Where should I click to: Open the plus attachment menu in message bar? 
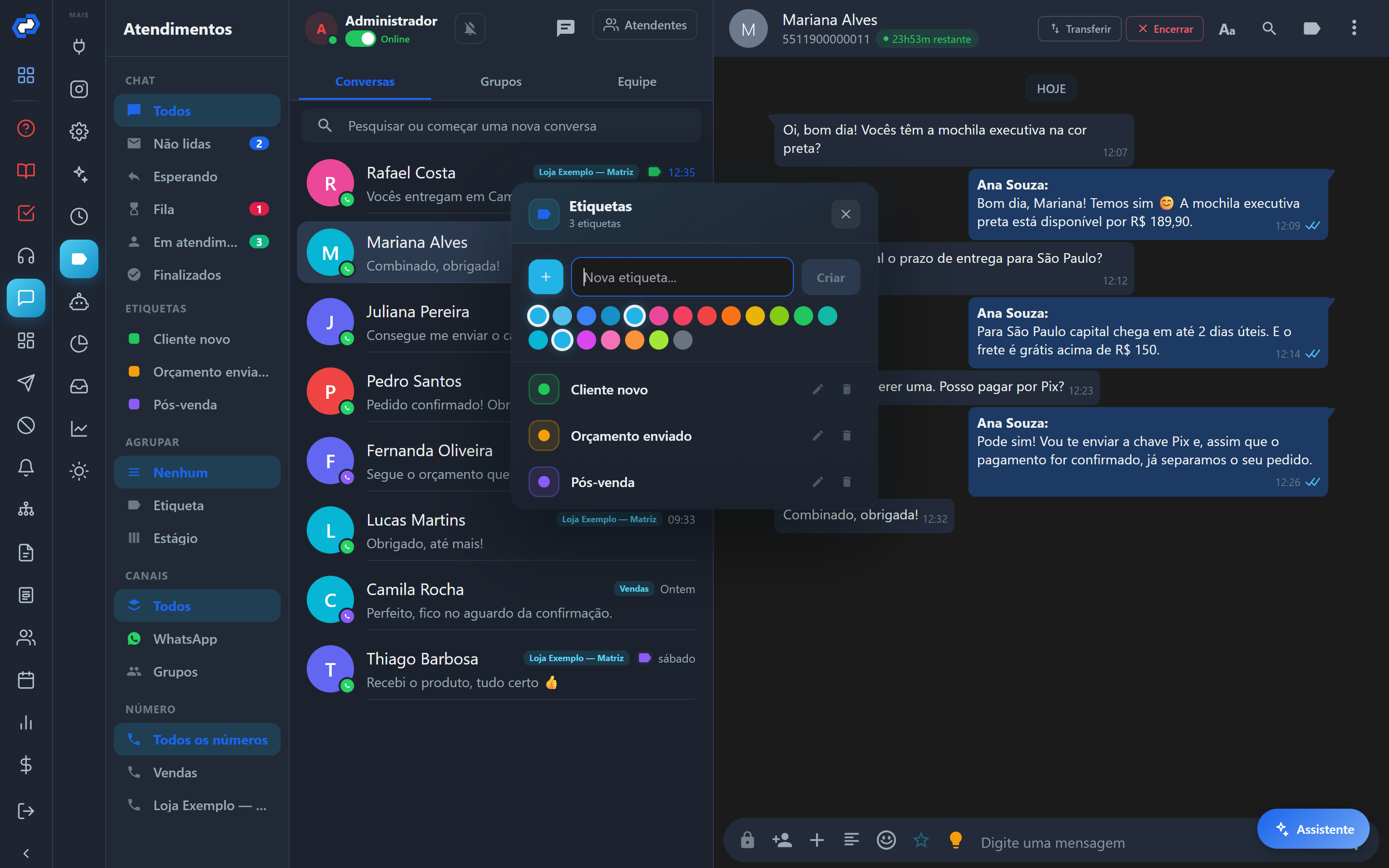click(816, 841)
